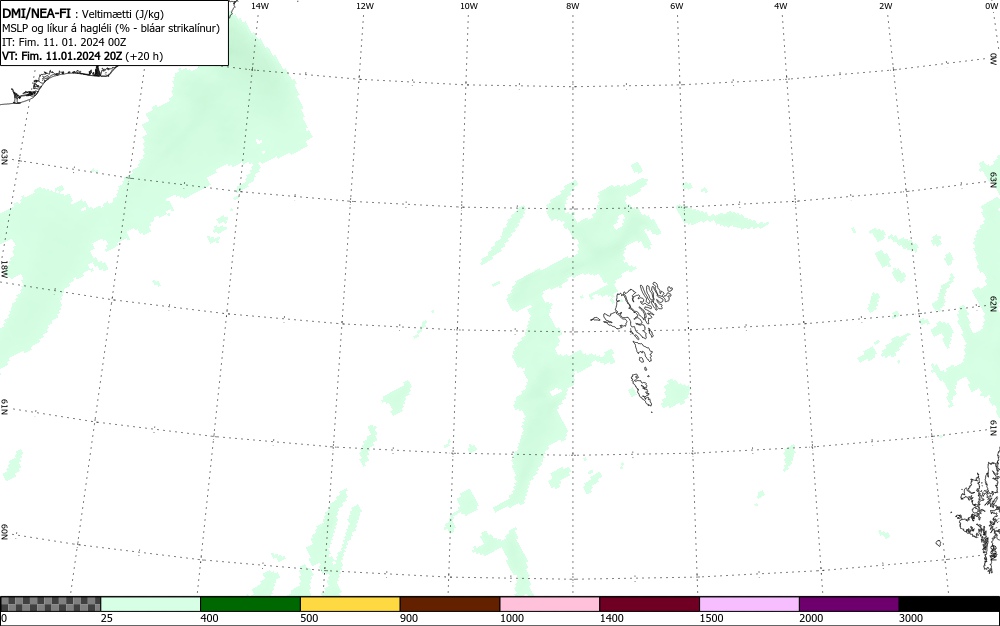
Task: Select the legend value "1400"
Action: point(612,618)
